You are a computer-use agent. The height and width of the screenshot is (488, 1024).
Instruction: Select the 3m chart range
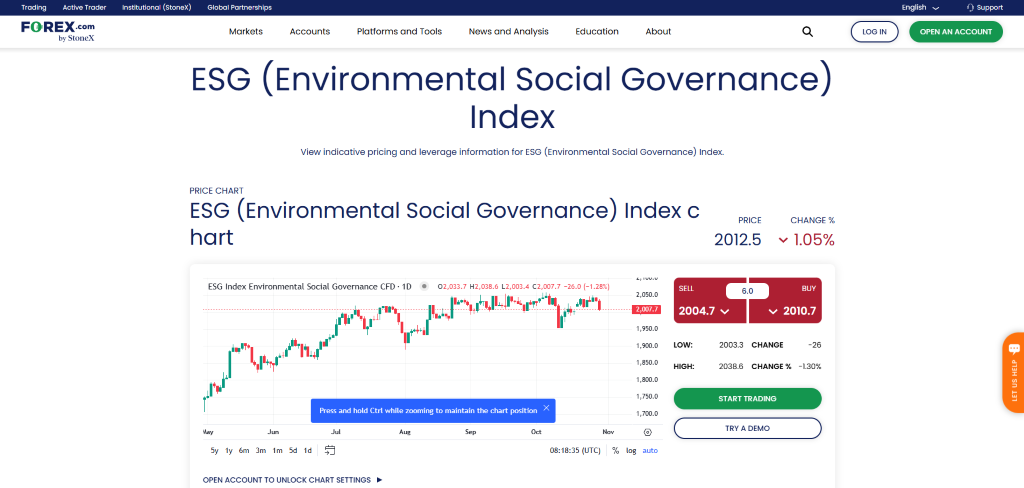click(261, 450)
